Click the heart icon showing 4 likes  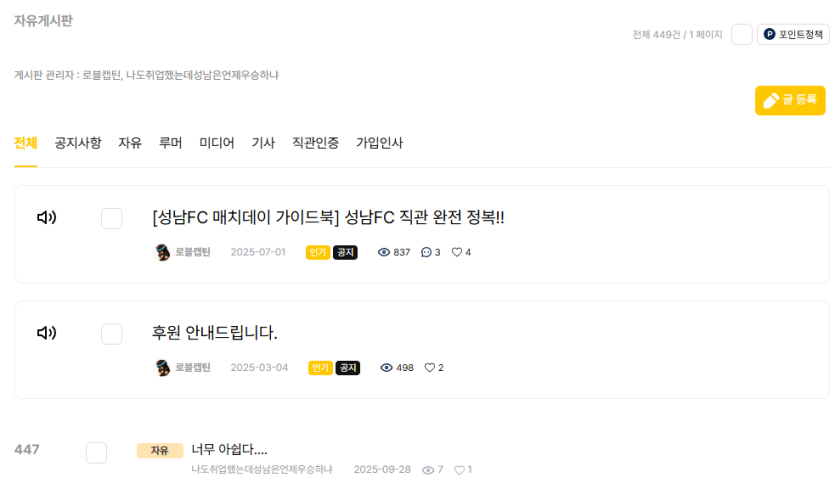click(456, 252)
